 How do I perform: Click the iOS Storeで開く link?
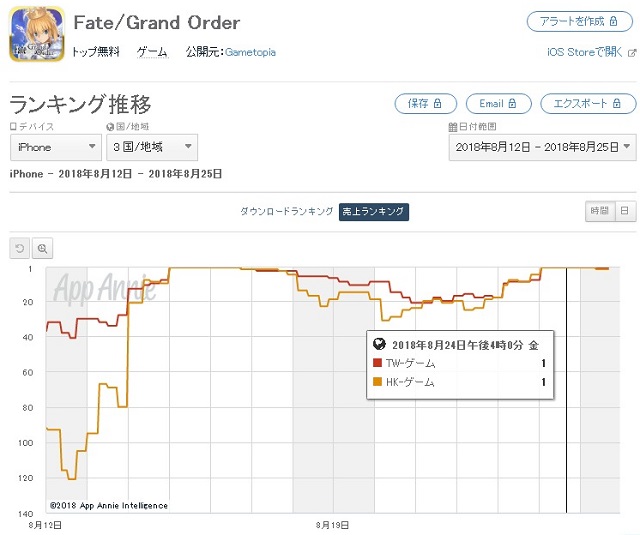coord(585,52)
